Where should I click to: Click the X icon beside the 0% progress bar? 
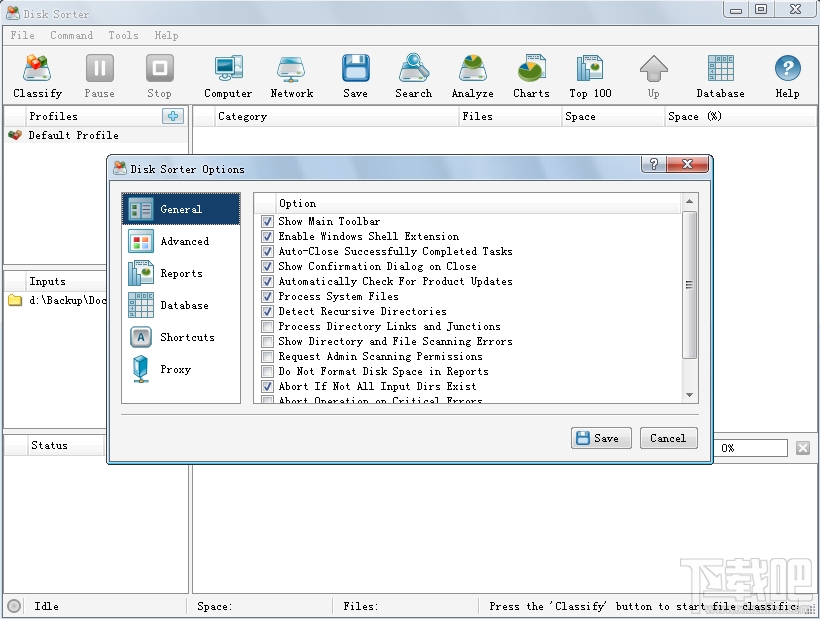pyautogui.click(x=803, y=448)
